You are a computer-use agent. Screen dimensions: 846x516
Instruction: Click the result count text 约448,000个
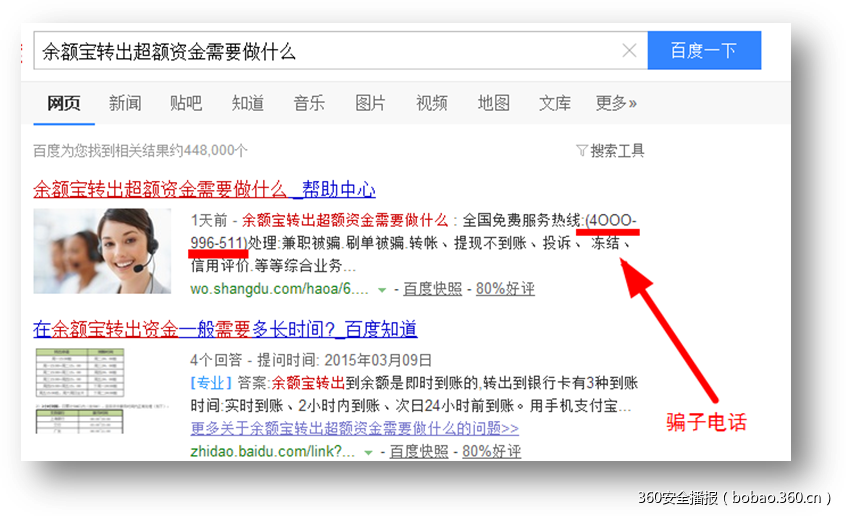click(x=210, y=151)
